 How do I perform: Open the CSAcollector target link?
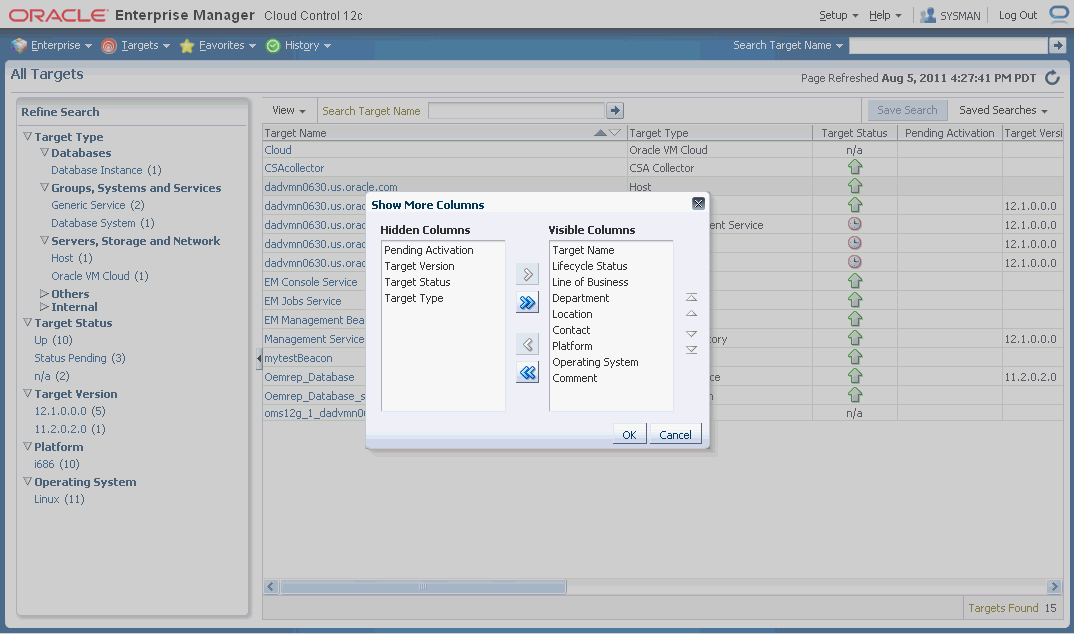295,168
